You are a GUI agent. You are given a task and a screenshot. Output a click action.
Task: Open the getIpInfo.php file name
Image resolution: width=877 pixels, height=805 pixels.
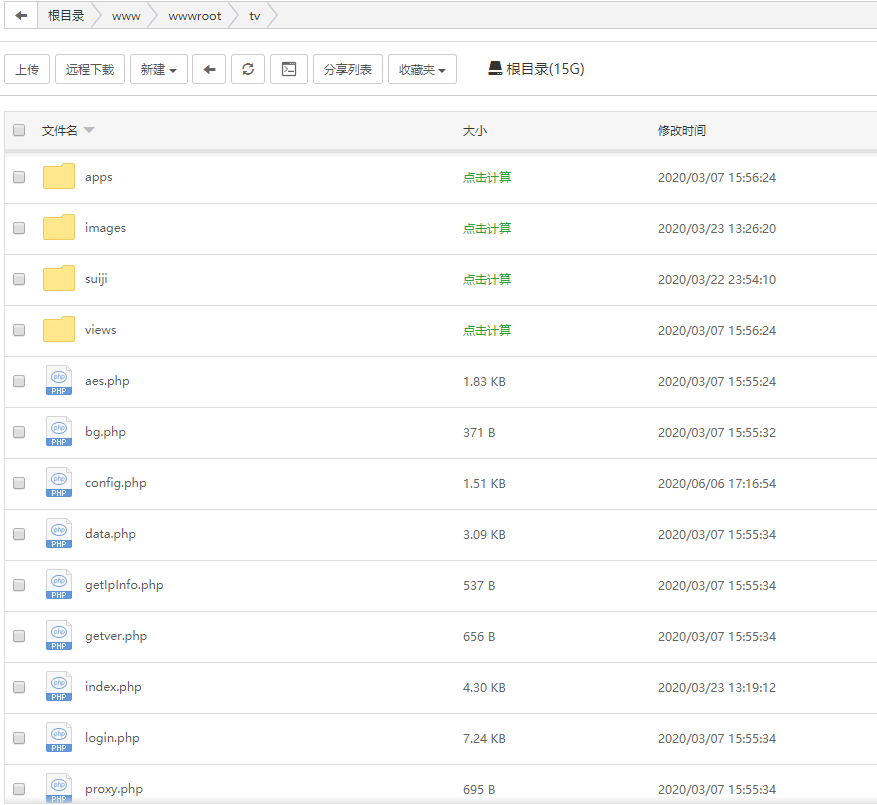pyautogui.click(x=124, y=585)
